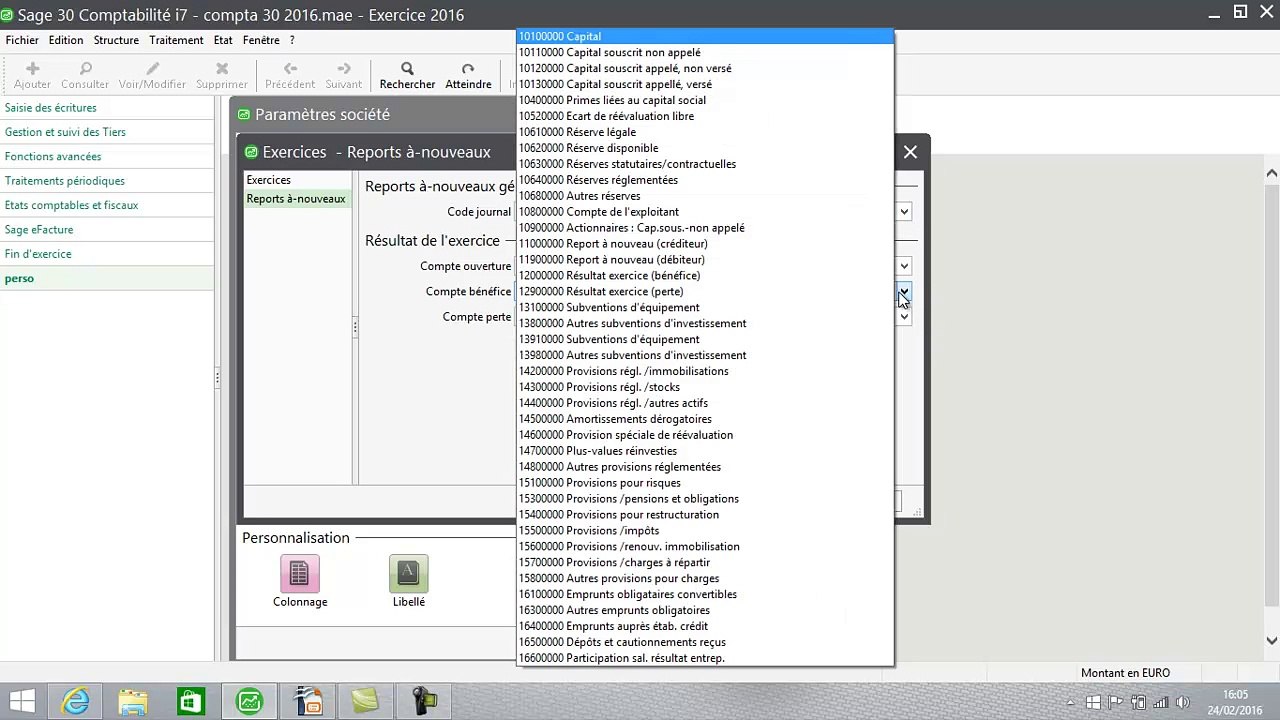
Task: Open the Fichier menu
Action: click(x=22, y=40)
